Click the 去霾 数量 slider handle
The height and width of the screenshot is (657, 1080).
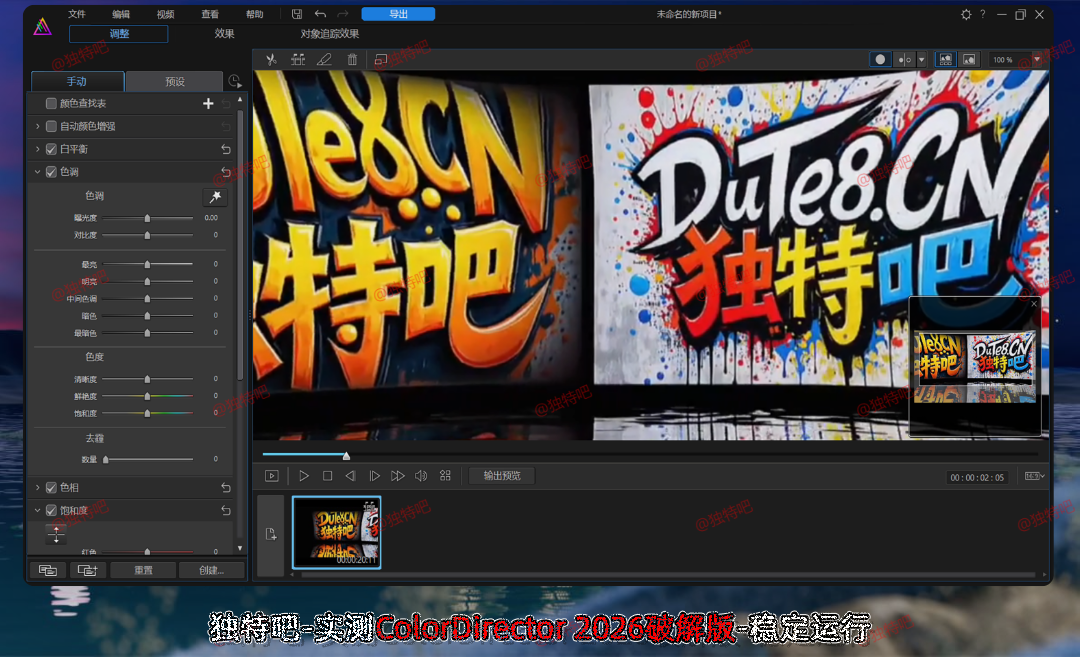tap(105, 459)
